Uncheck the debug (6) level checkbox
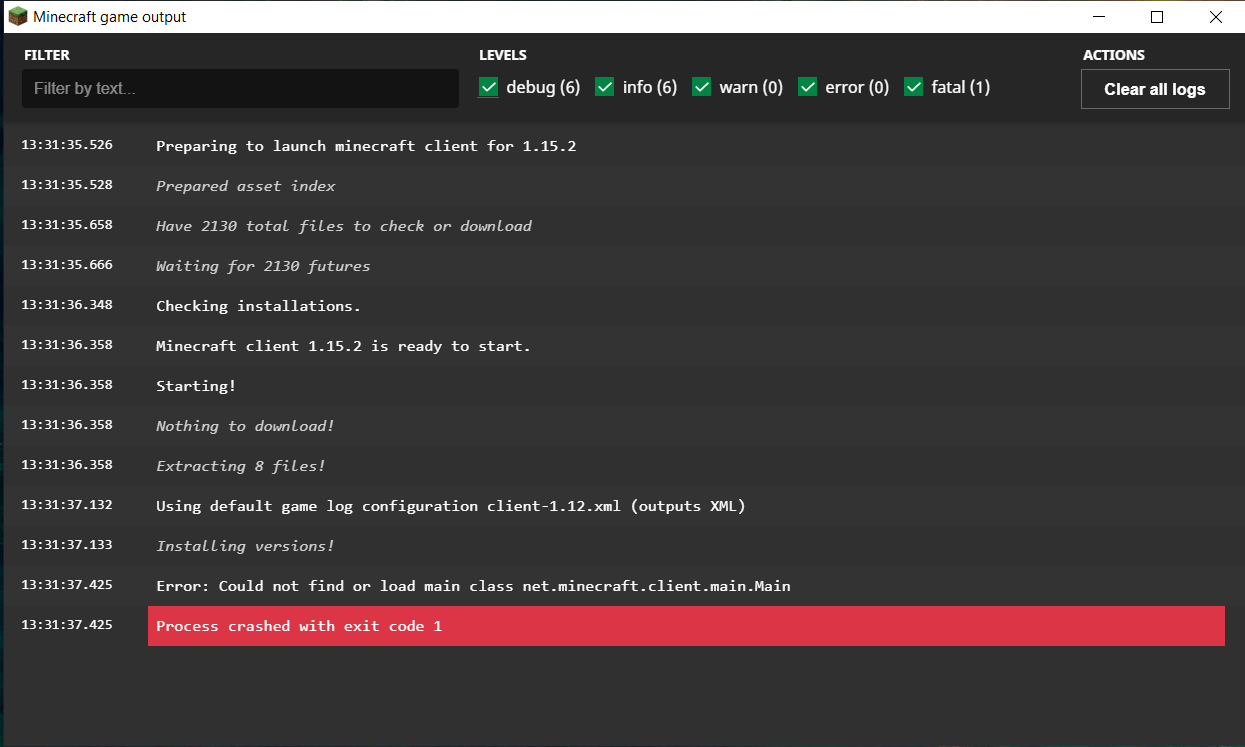The height and width of the screenshot is (747, 1245). coord(488,87)
